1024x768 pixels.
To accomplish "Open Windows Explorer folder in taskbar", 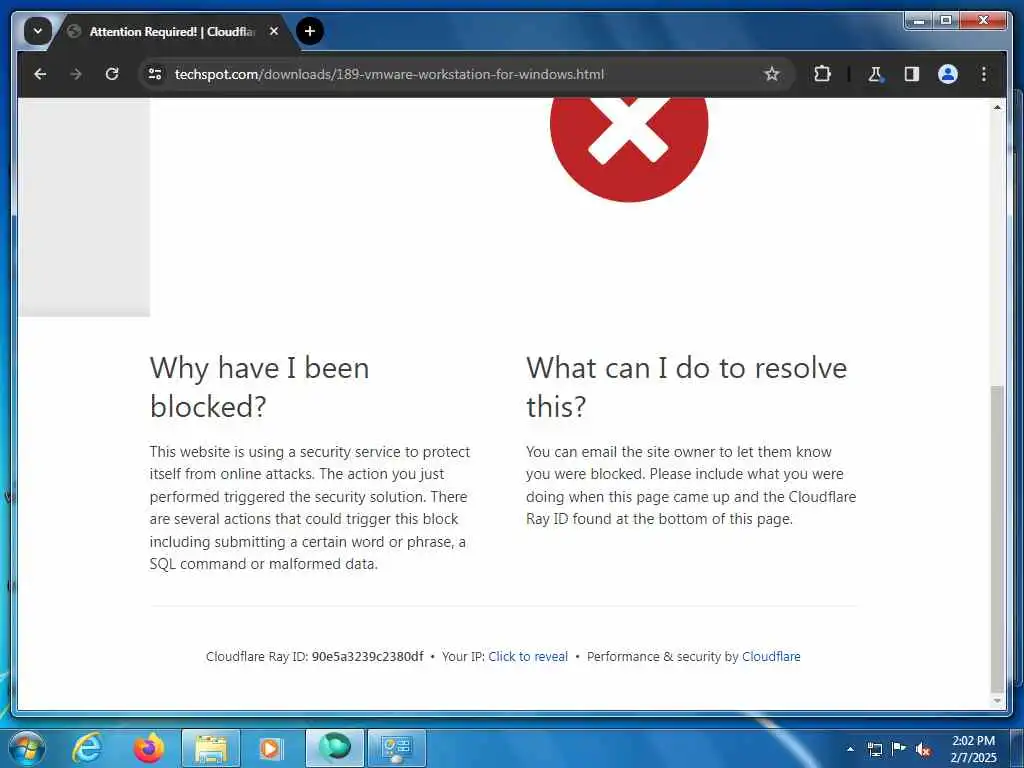I will click(210, 748).
